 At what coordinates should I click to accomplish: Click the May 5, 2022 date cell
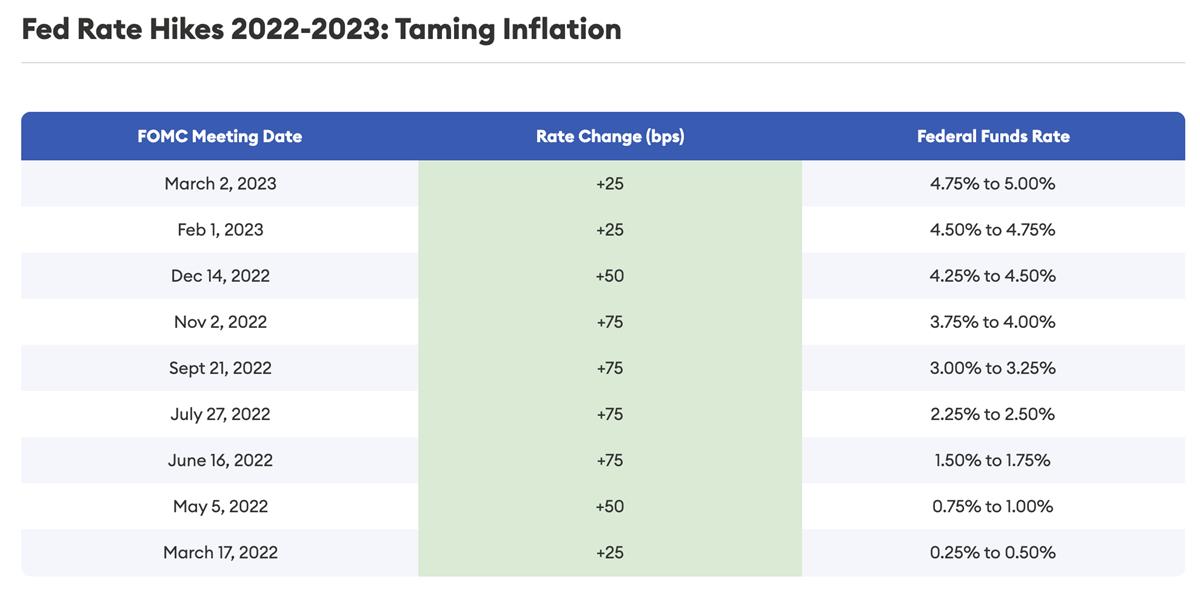[220, 506]
